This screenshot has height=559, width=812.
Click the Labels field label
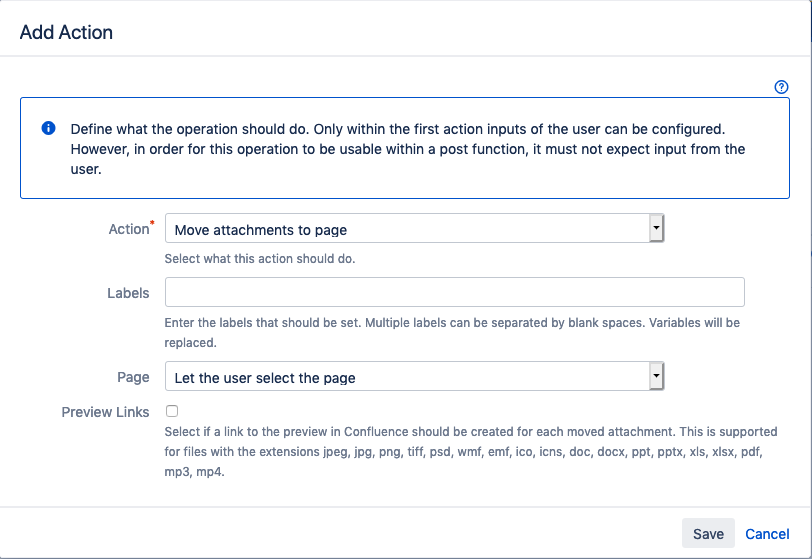tap(128, 293)
